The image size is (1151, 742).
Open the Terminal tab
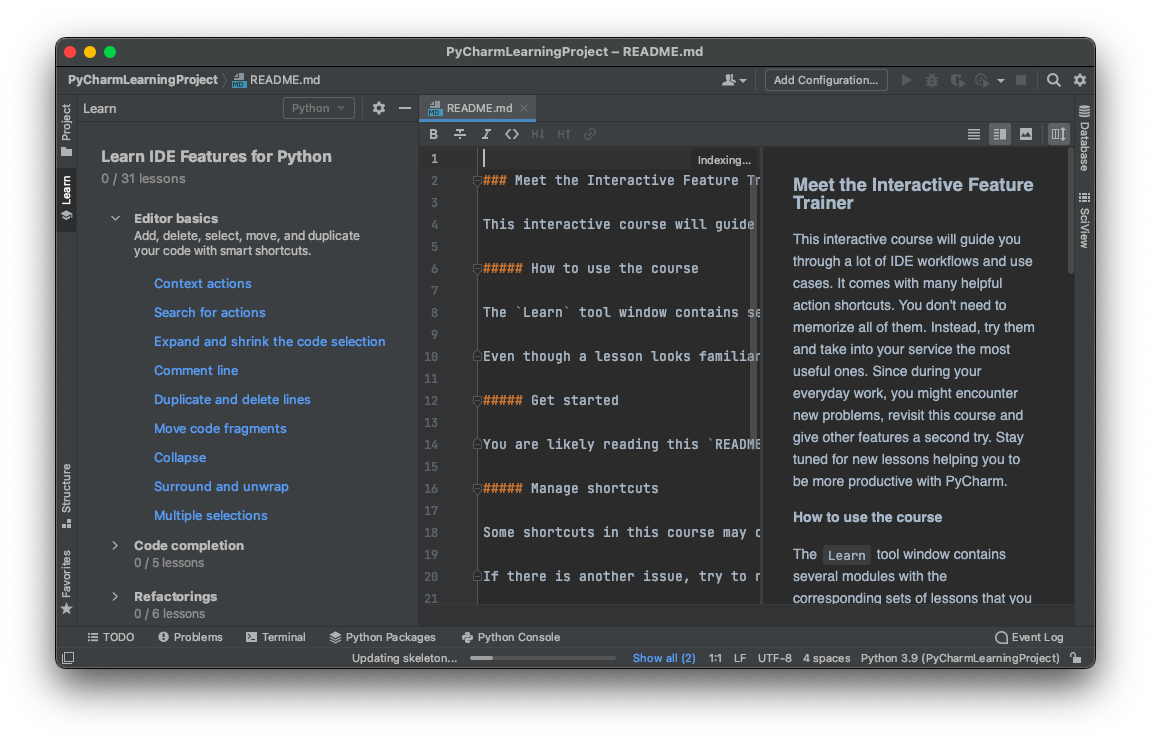[x=275, y=637]
